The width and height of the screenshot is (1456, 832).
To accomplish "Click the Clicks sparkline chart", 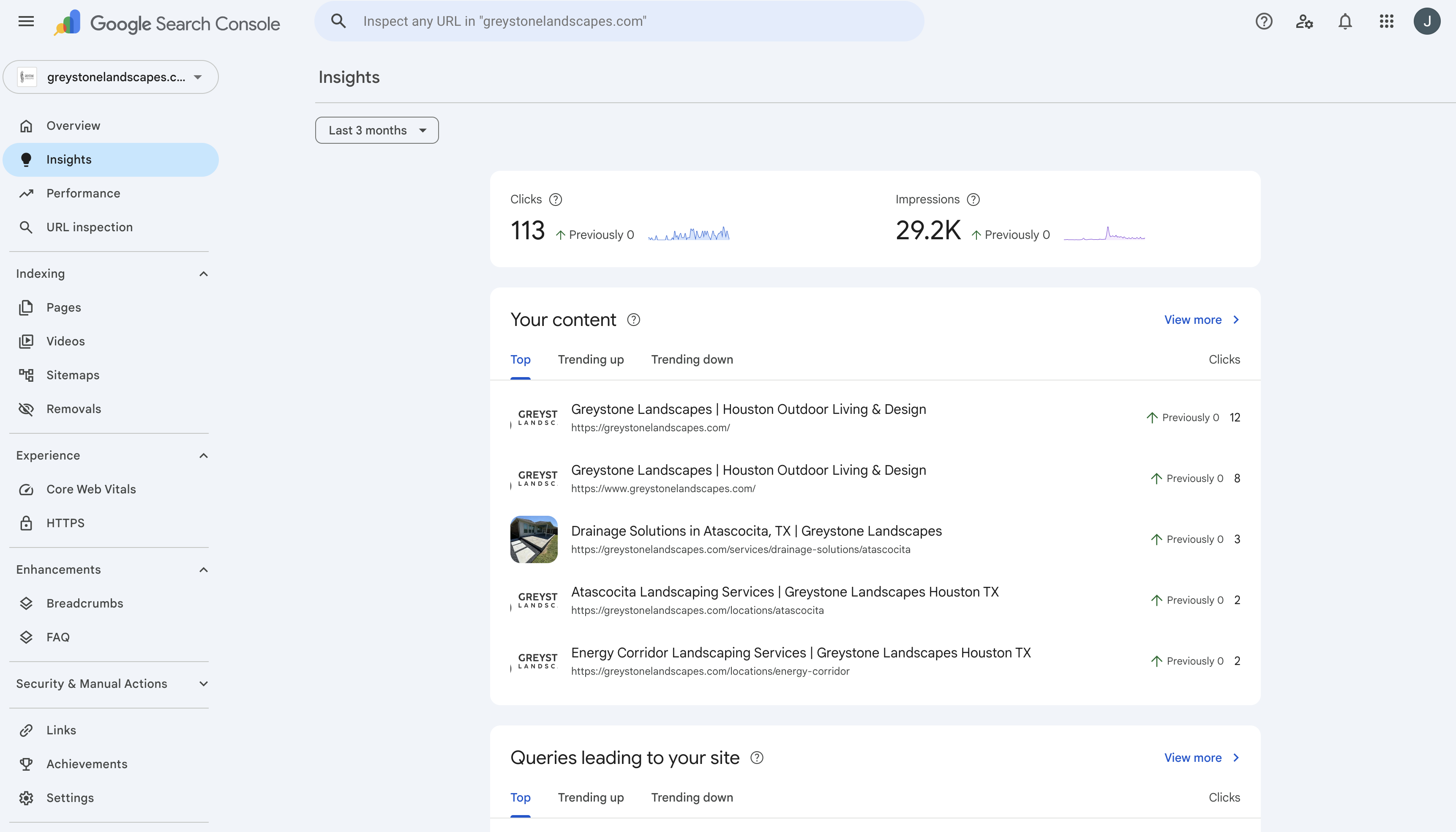I will (689, 234).
